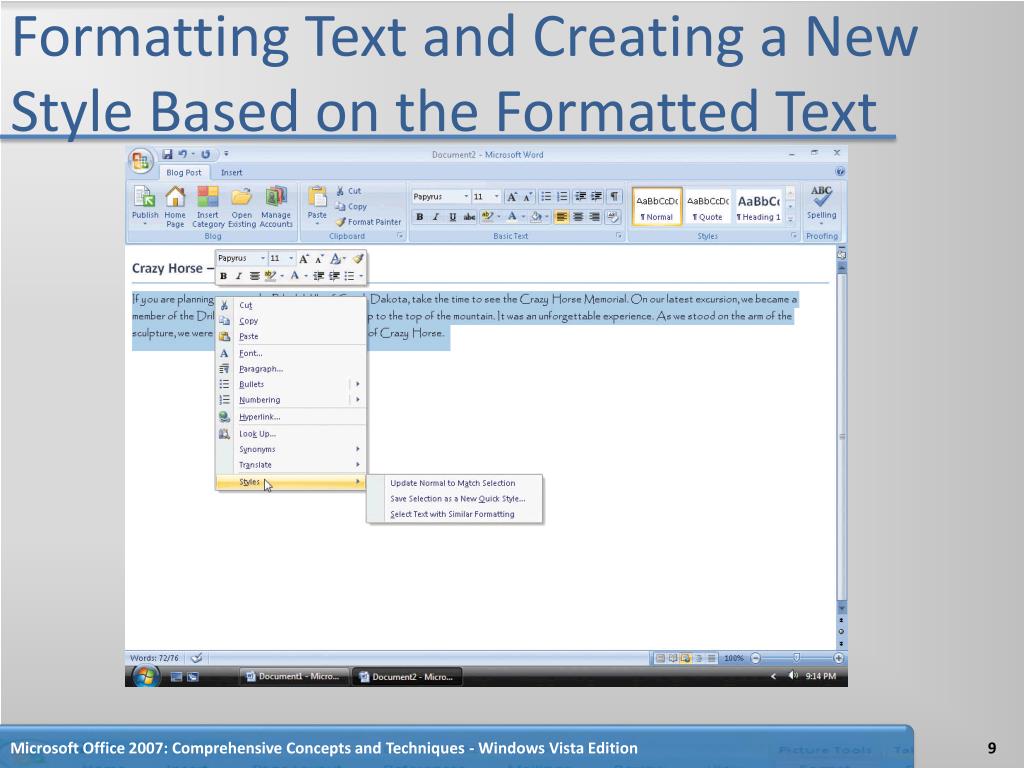Viewport: 1024px width, 768px height.
Task: Open the Customize Quick Access Toolbar arrow
Action: click(x=226, y=154)
